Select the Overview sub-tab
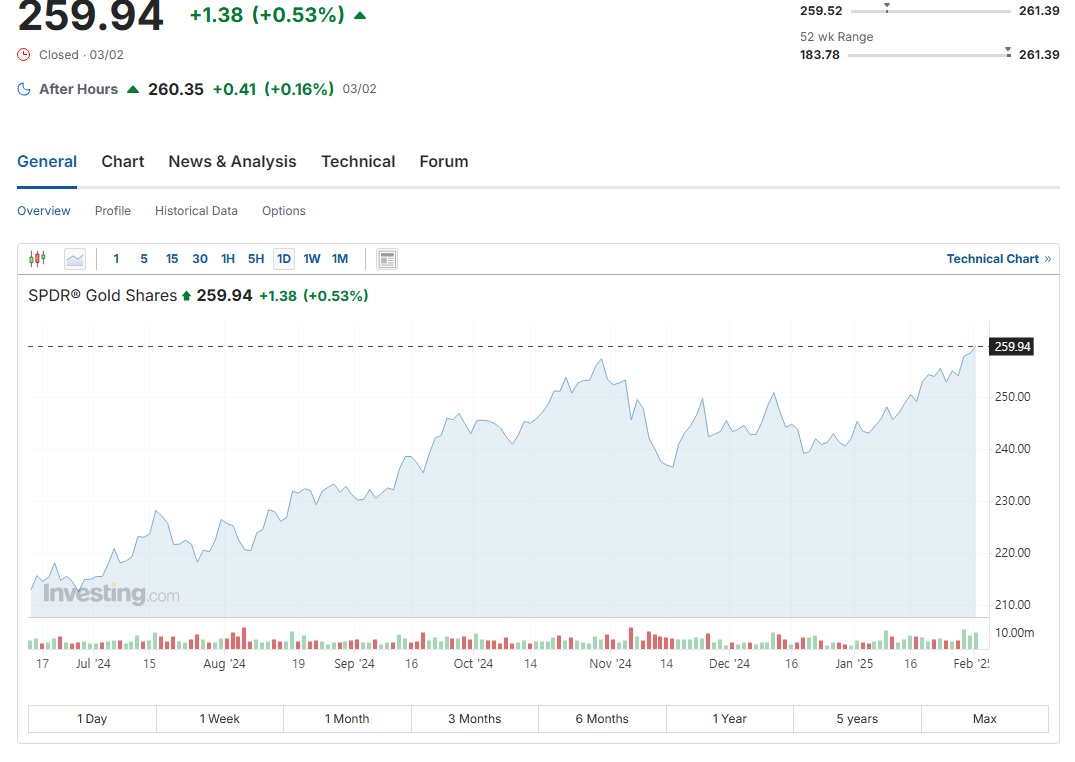Screen dimensions: 1075x762 (x=44, y=211)
